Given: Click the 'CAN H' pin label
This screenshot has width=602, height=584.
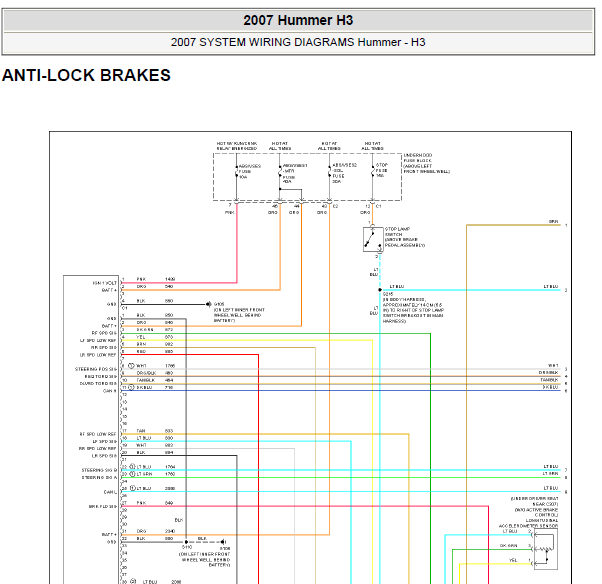Looking at the screenshot, I should [x=109, y=391].
